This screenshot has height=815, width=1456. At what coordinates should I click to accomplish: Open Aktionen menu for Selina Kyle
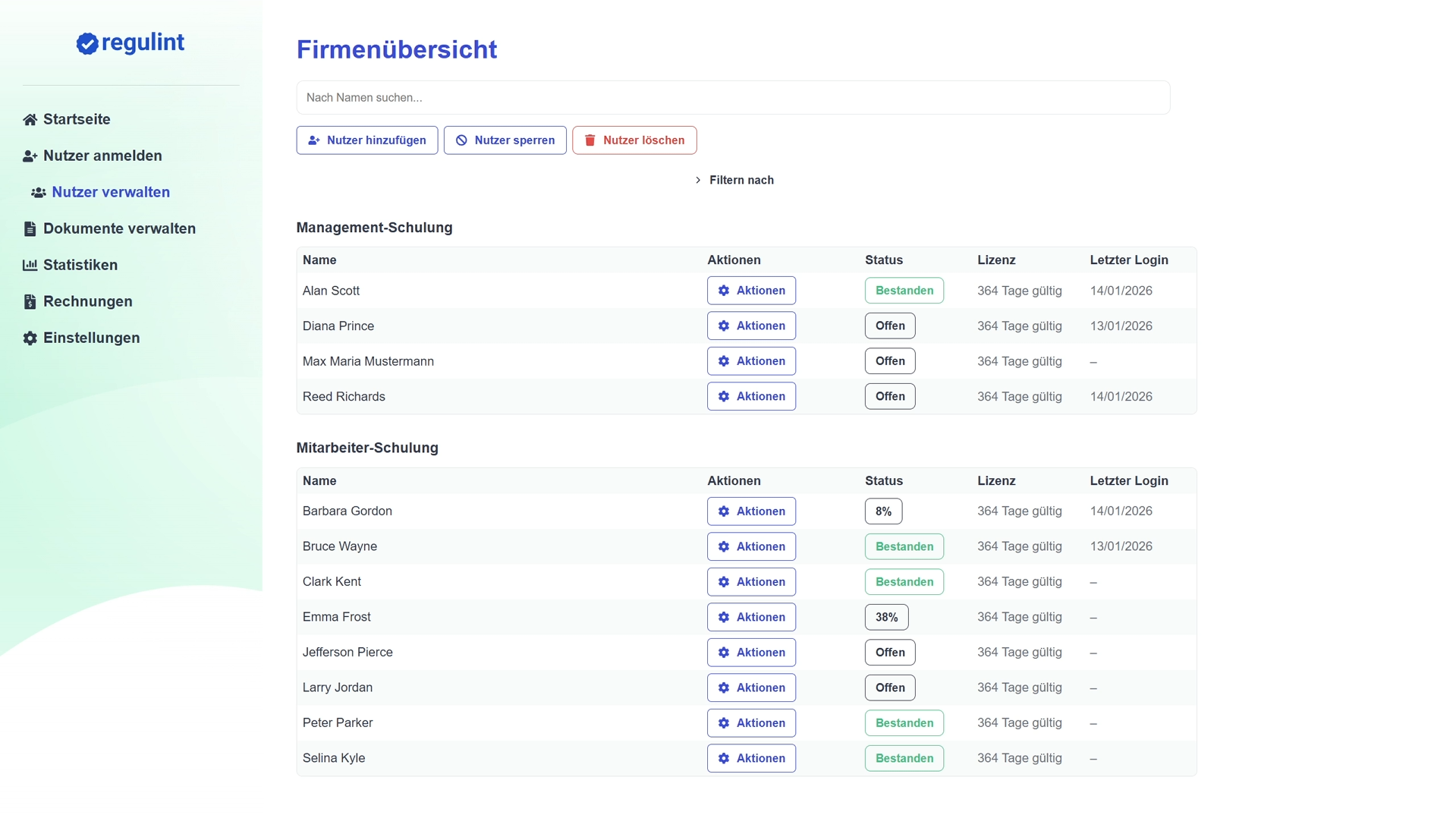pos(751,758)
